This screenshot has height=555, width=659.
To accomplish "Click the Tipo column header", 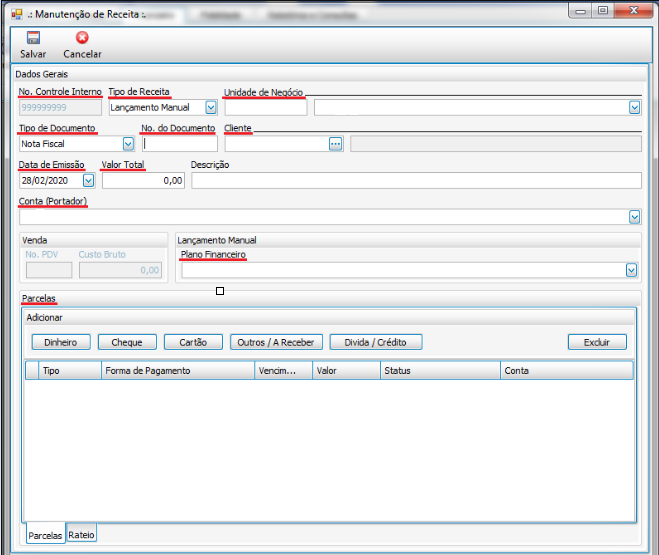I will tap(70, 371).
